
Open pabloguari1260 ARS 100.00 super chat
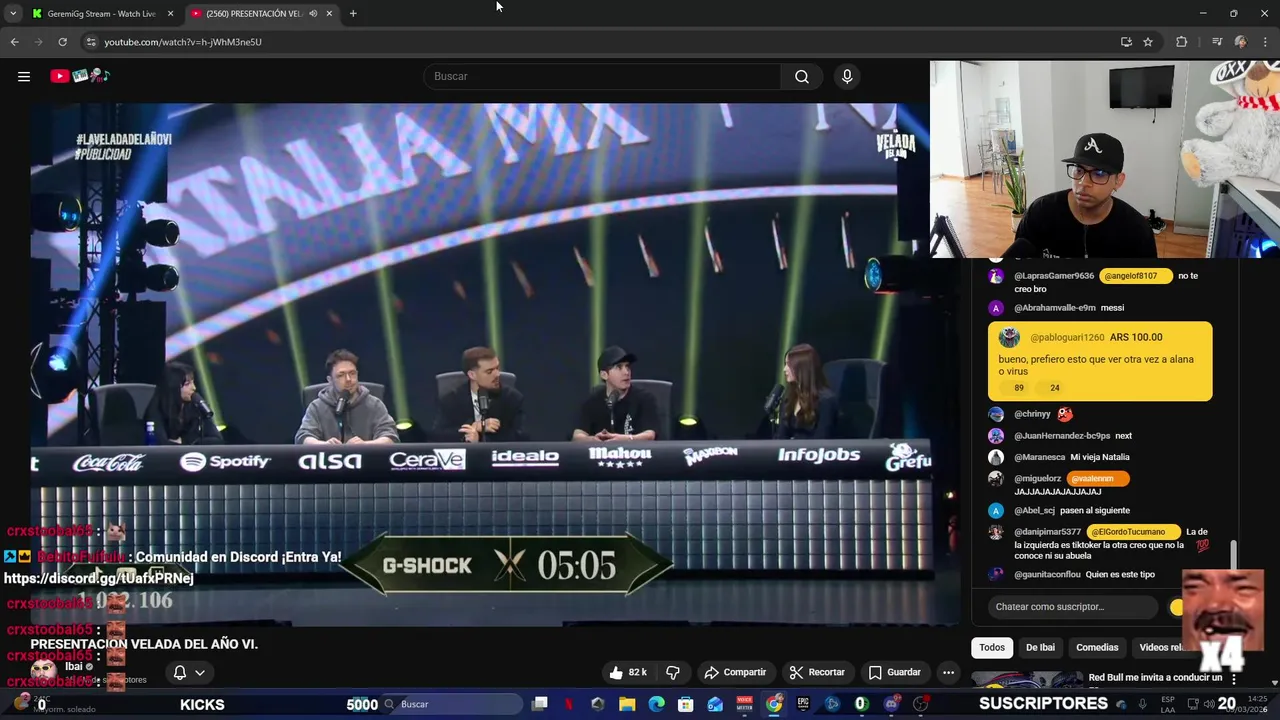[x=1100, y=362]
